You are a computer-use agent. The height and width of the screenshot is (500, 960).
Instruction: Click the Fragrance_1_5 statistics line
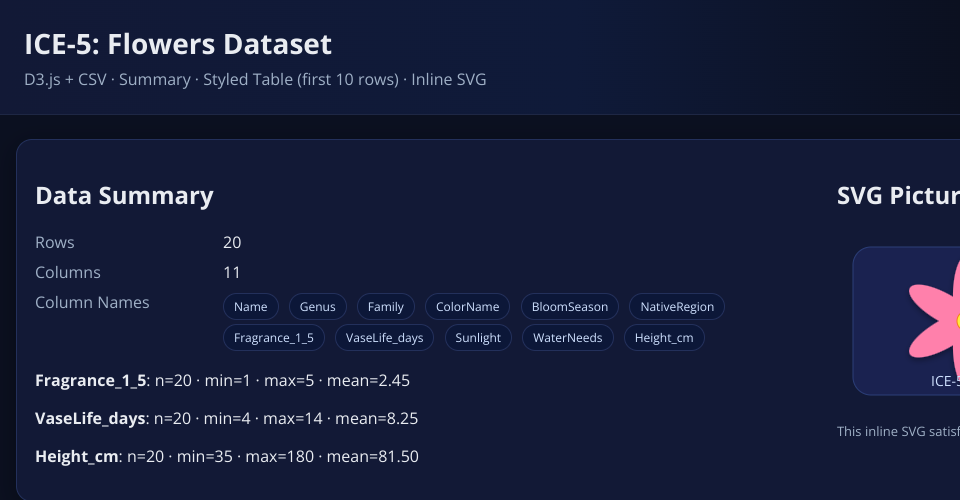222,381
